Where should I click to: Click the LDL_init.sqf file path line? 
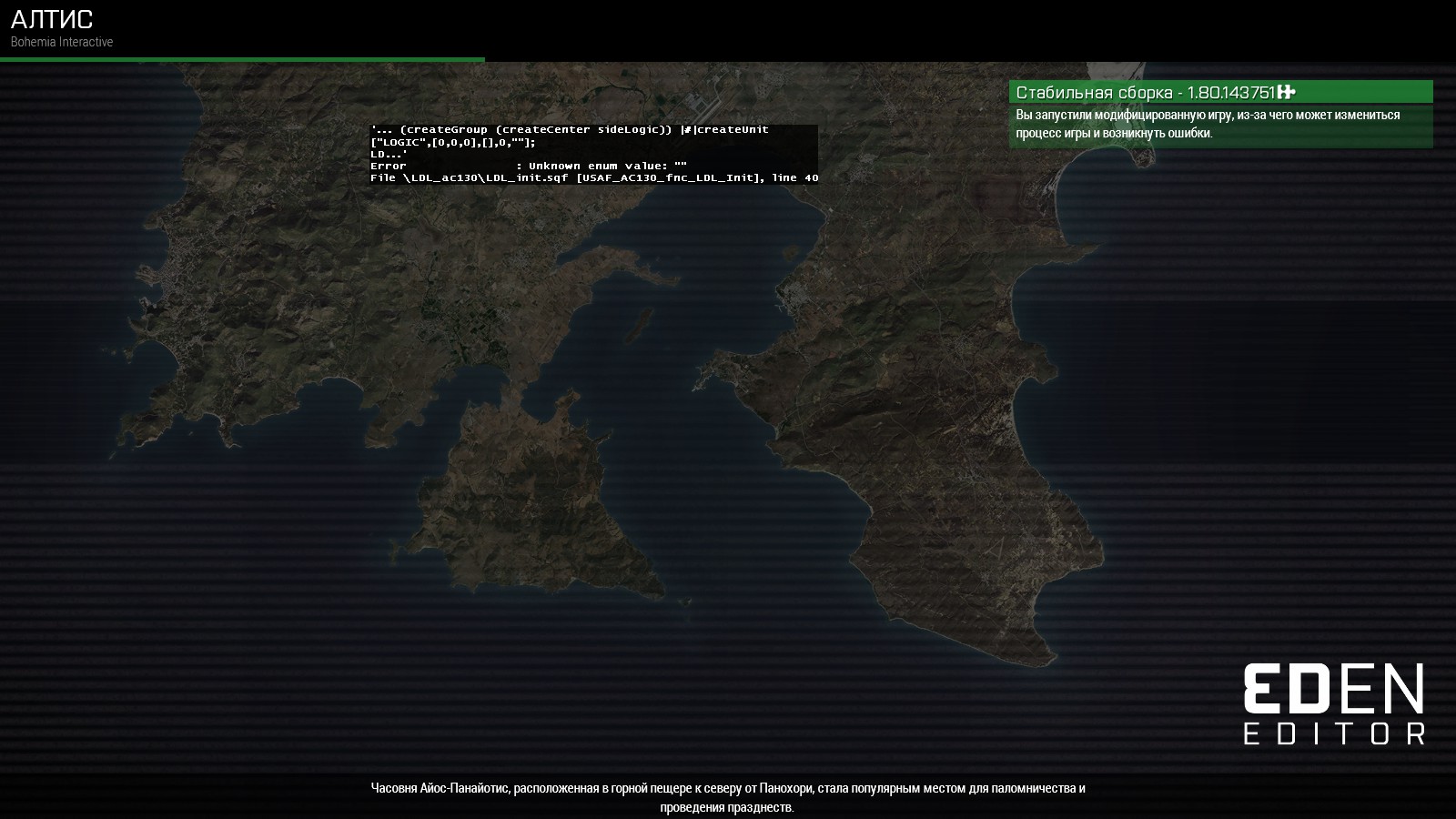pos(593,177)
